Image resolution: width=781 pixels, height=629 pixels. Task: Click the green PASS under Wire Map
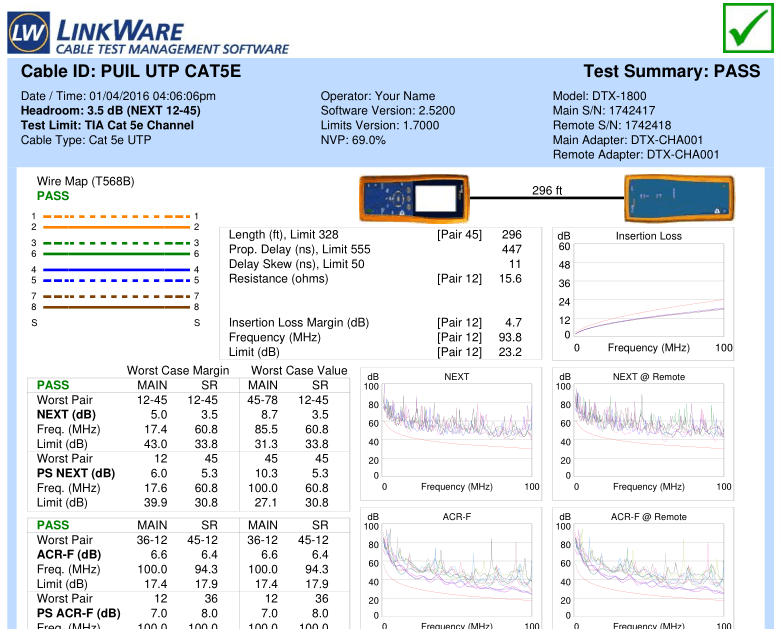(x=53, y=196)
